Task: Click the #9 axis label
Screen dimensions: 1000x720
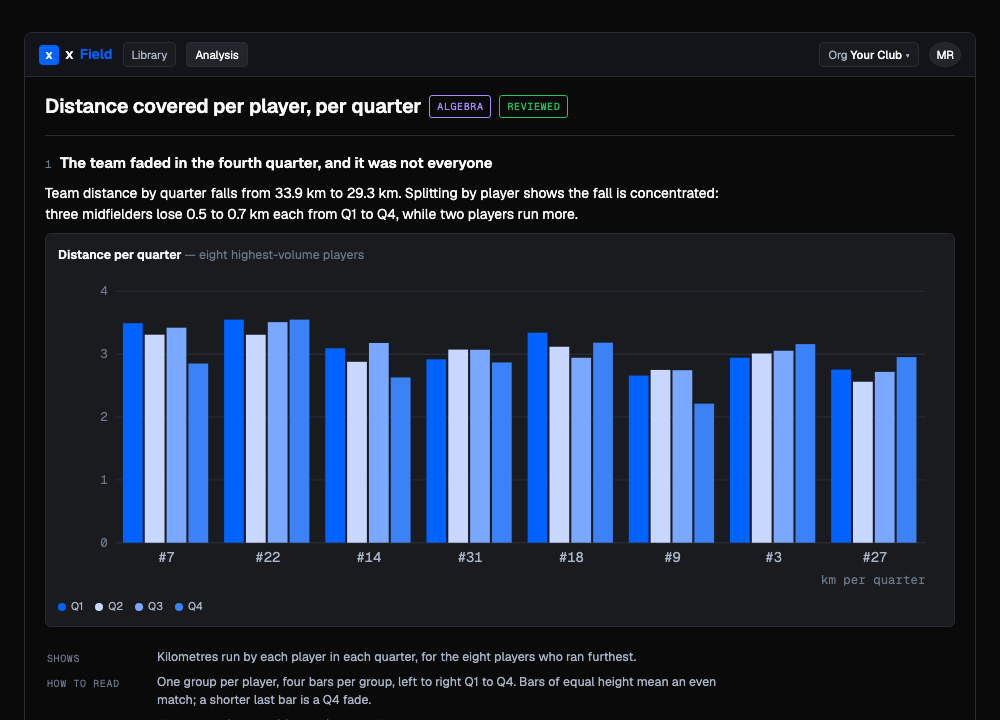Action: click(x=672, y=557)
